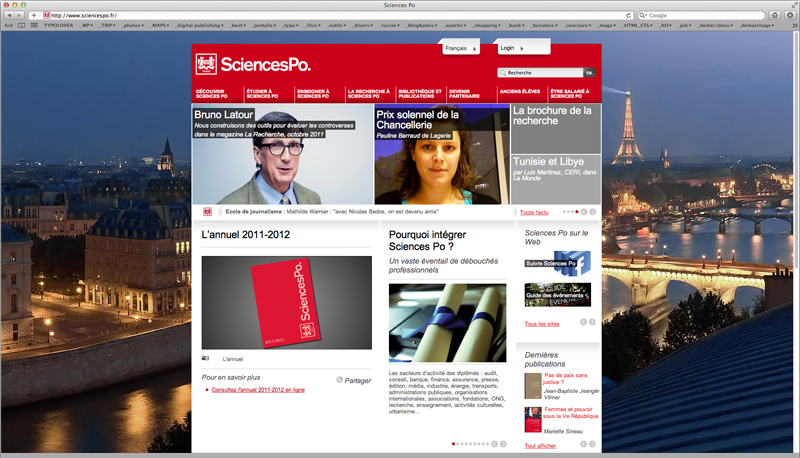Click the Sciences Po crest logo
The height and width of the screenshot is (458, 800).
pyautogui.click(x=206, y=64)
